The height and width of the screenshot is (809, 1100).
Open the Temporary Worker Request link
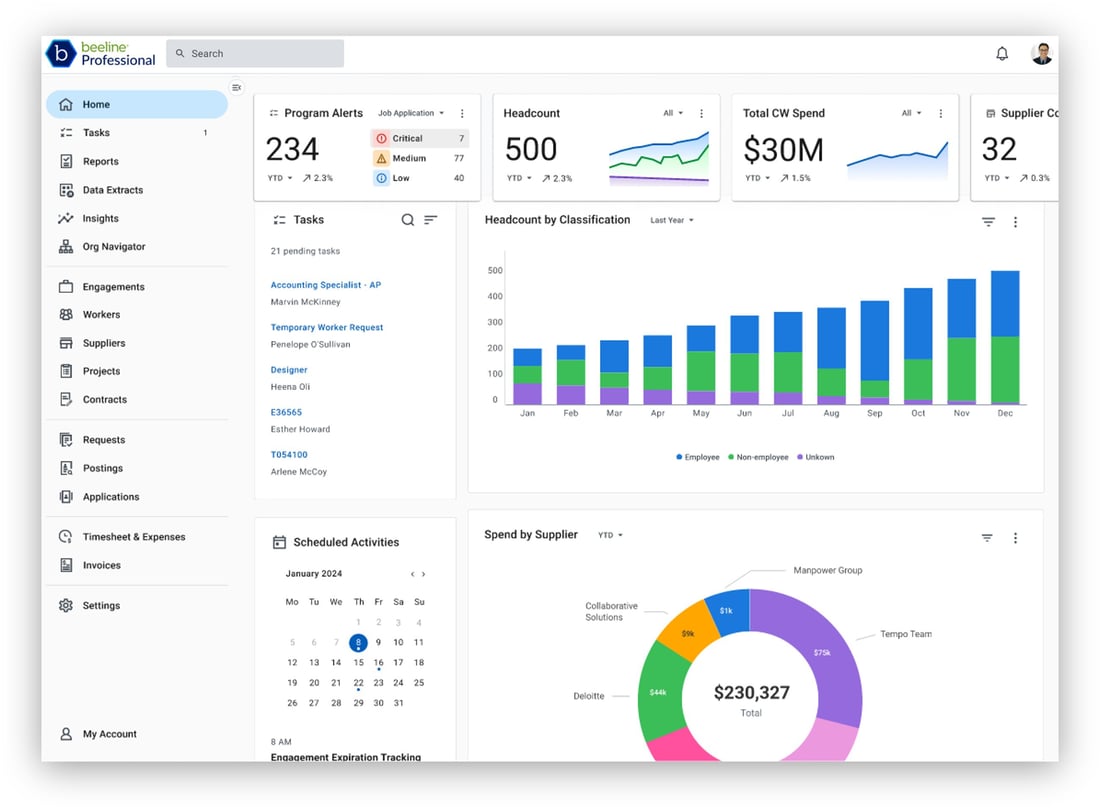coord(326,327)
